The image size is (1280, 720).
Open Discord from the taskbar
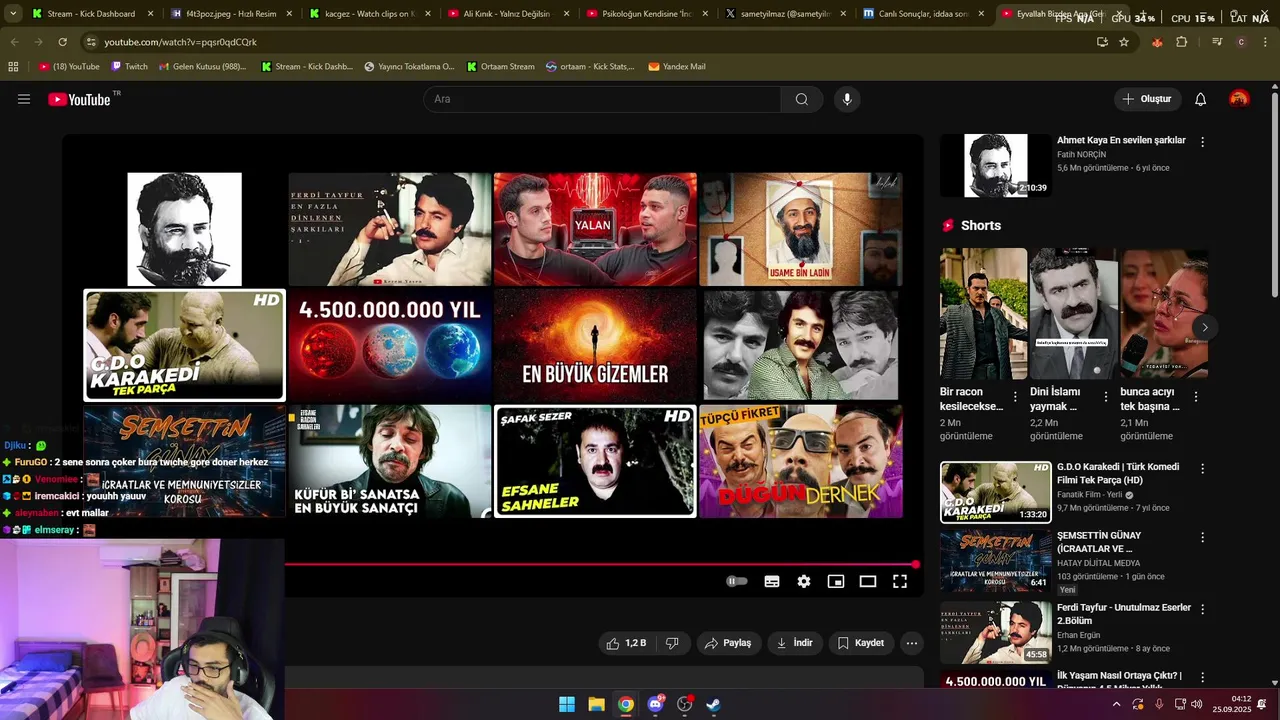pyautogui.click(x=655, y=704)
